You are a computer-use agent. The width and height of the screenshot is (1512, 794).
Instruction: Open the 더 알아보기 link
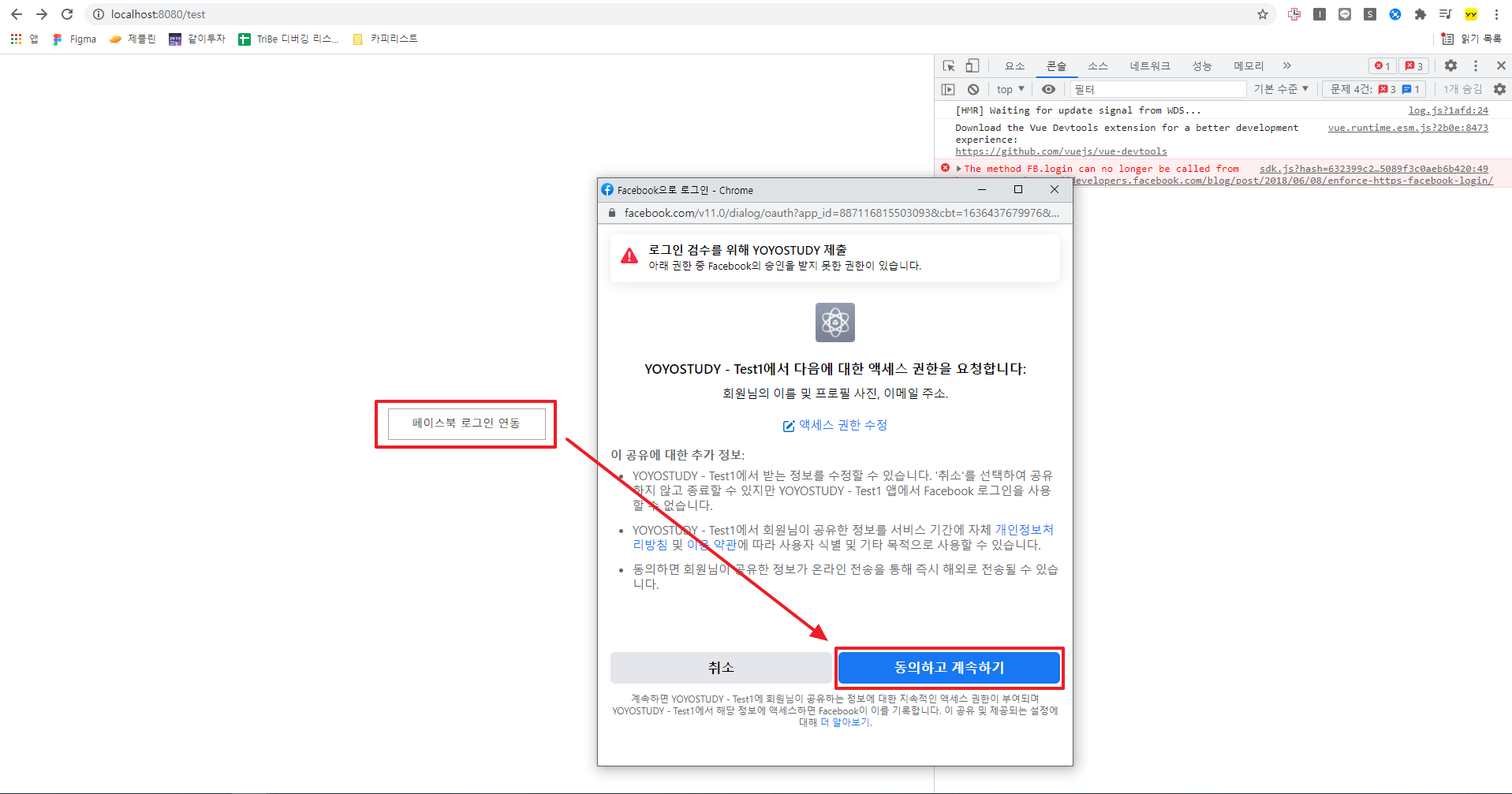click(x=846, y=722)
